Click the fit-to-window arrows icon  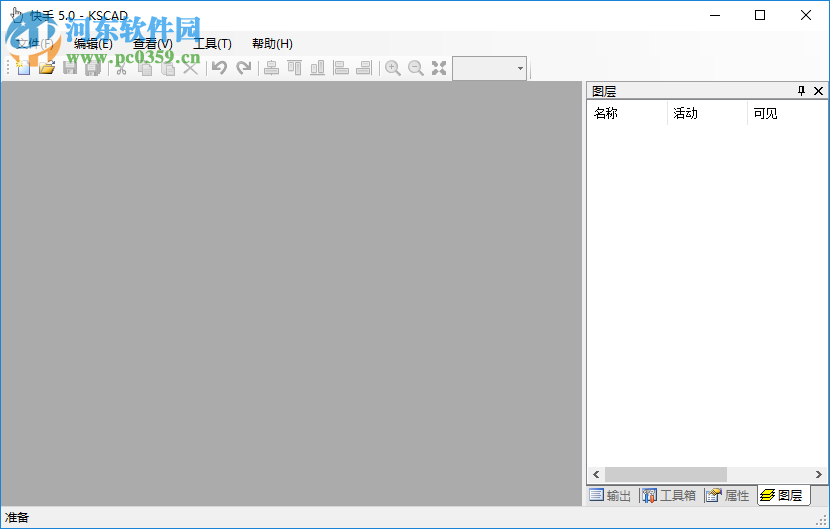point(439,68)
